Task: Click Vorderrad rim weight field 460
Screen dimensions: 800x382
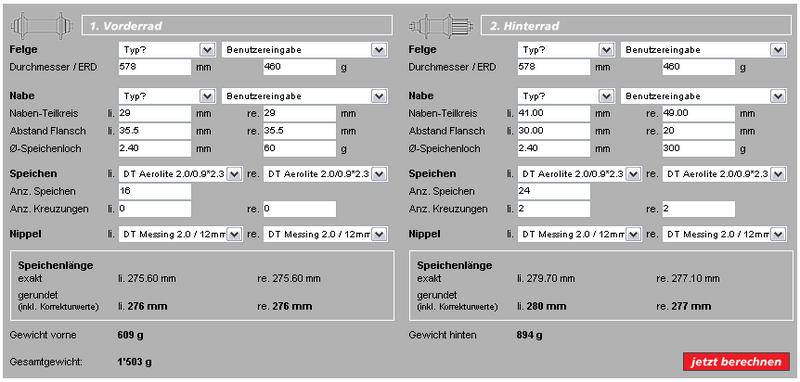Action: (x=299, y=67)
